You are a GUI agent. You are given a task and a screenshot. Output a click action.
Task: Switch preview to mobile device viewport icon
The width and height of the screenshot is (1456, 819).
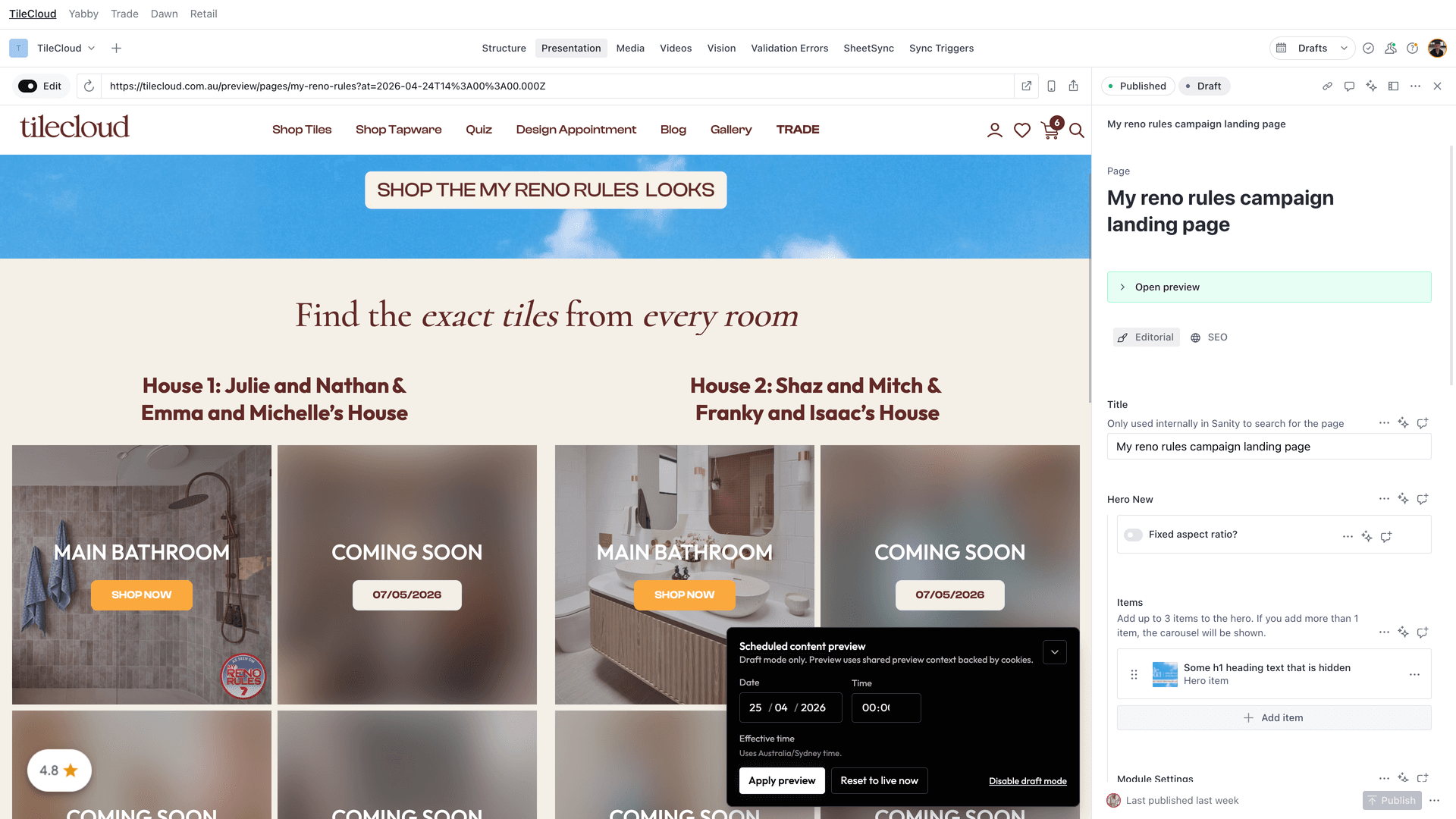(1051, 86)
